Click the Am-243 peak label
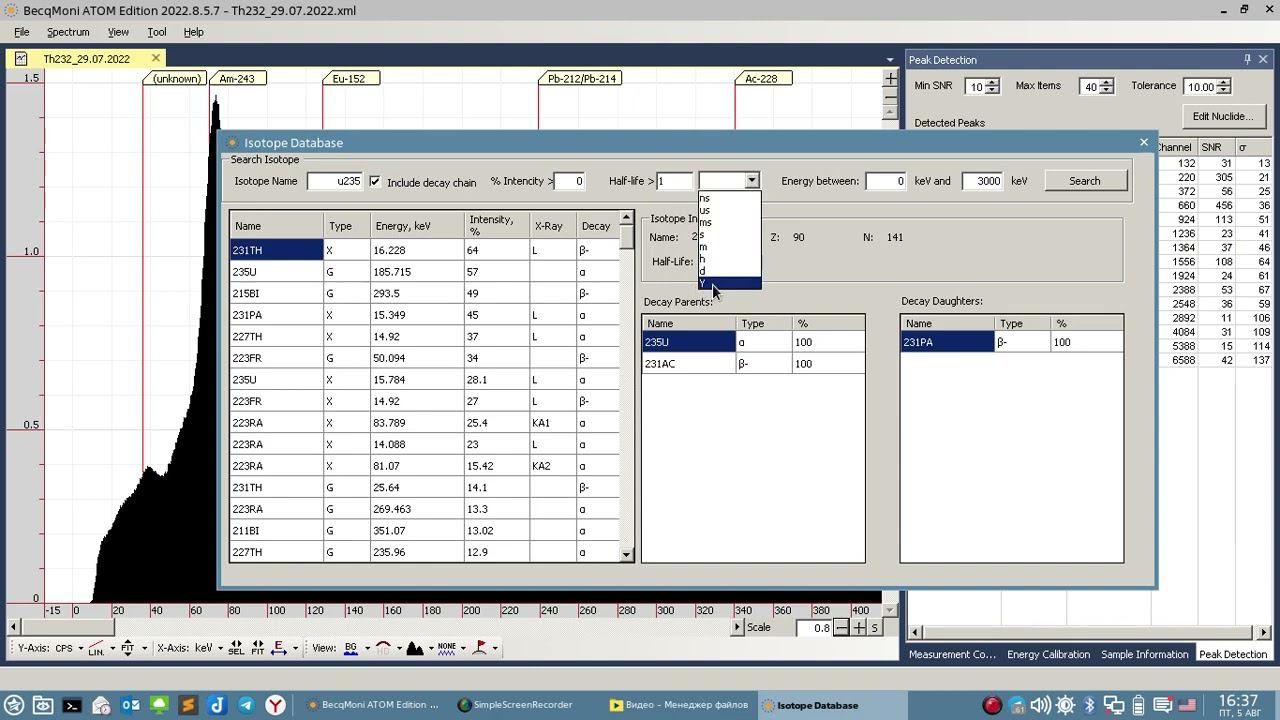The width and height of the screenshot is (1280, 720). tap(237, 78)
